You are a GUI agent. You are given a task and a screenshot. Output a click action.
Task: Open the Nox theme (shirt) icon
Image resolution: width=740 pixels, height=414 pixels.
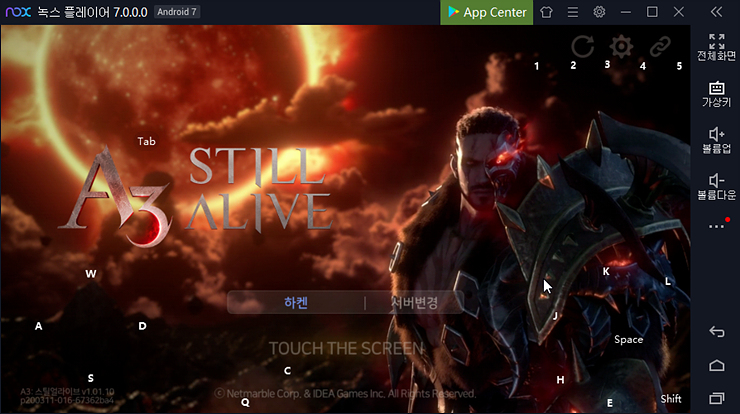click(x=547, y=12)
